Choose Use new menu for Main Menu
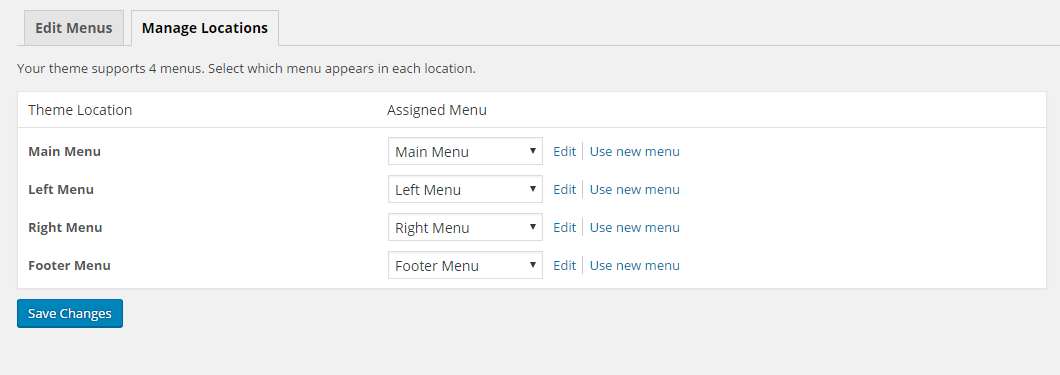This screenshot has width=1060, height=375. click(635, 151)
